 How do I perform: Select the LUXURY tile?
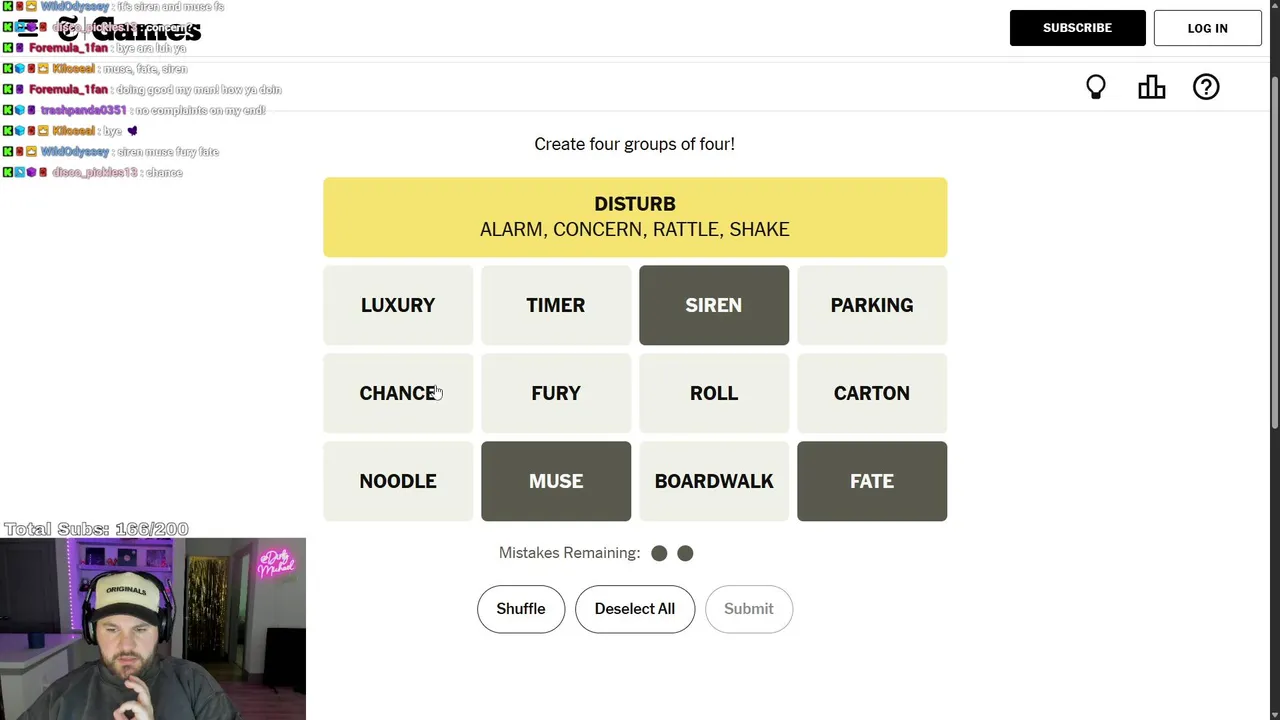[x=397, y=305]
